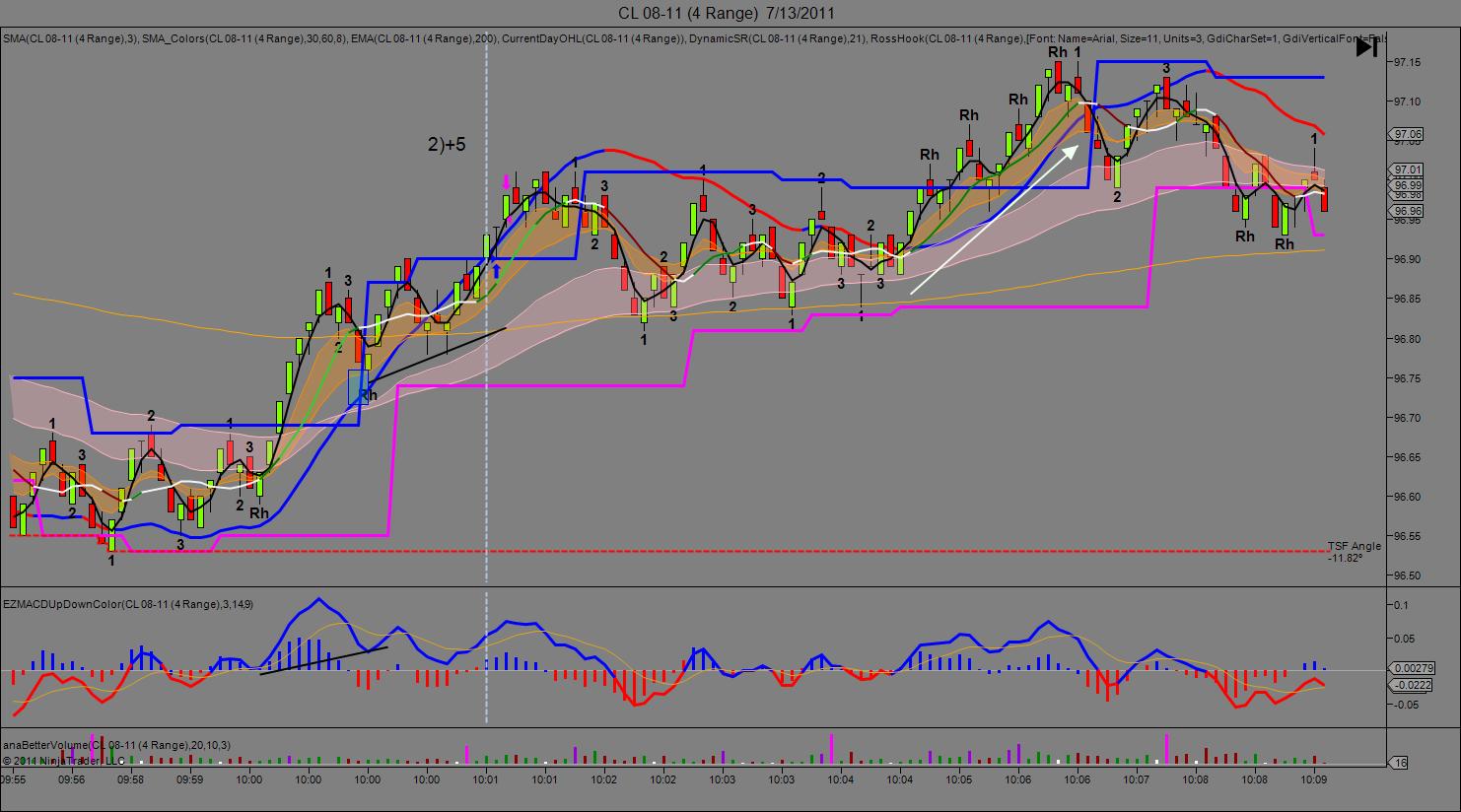Click the 09:59 time axis label
The width and height of the screenshot is (1461, 812).
click(189, 778)
